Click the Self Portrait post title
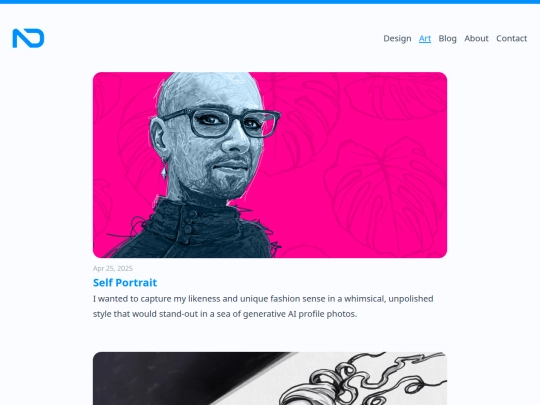540x405 pixels. pos(125,283)
